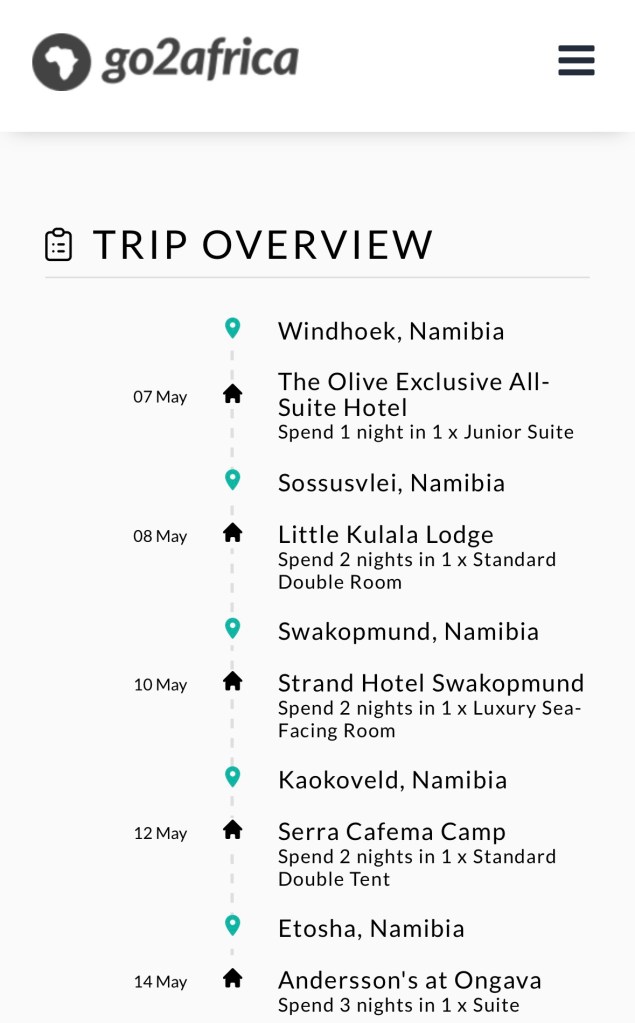Open The Olive Exclusive All-Suite Hotel

pos(414,395)
